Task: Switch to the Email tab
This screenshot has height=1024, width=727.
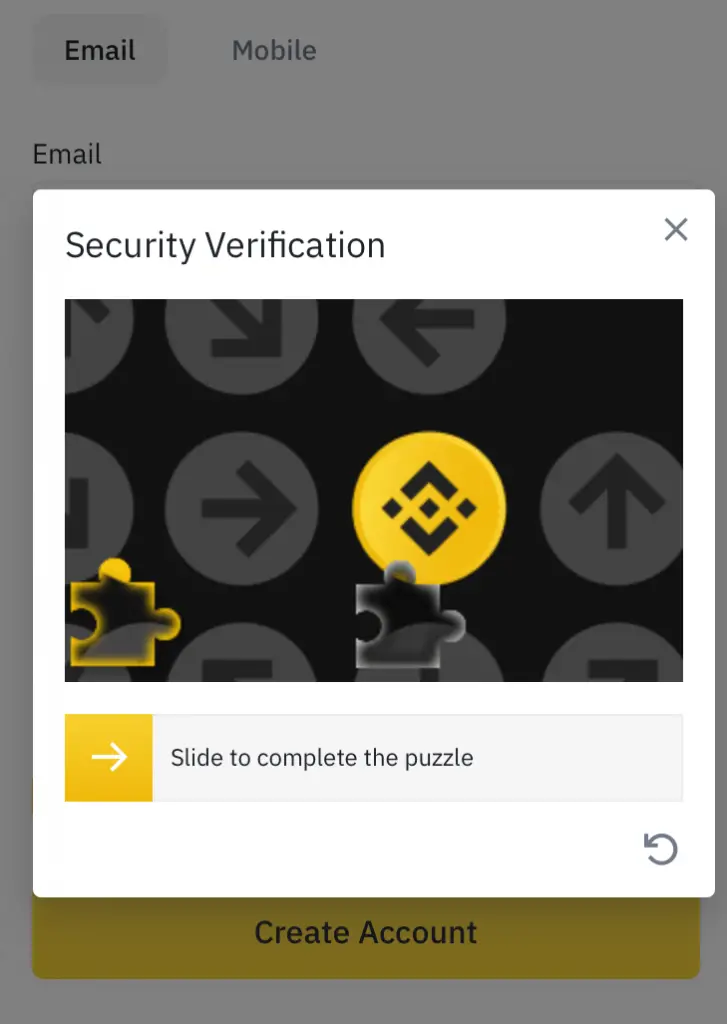Action: [100, 50]
